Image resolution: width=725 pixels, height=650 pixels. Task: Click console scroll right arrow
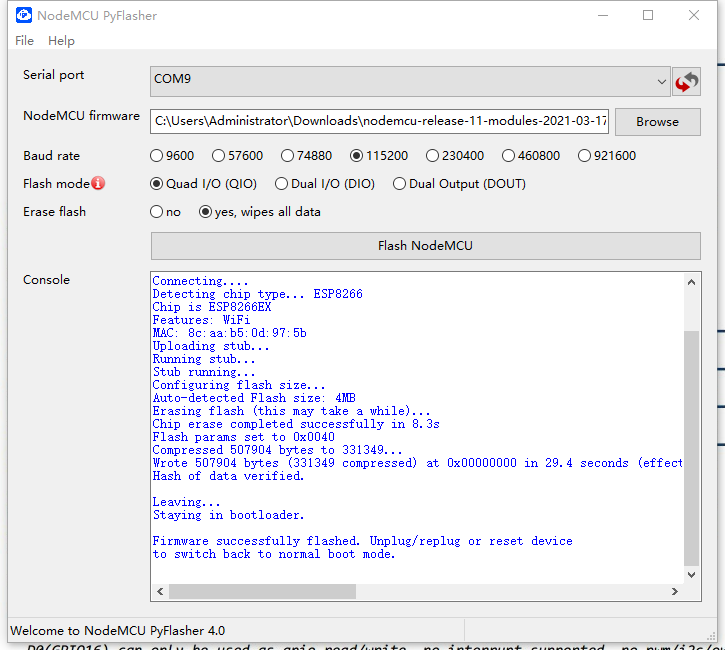(x=675, y=591)
